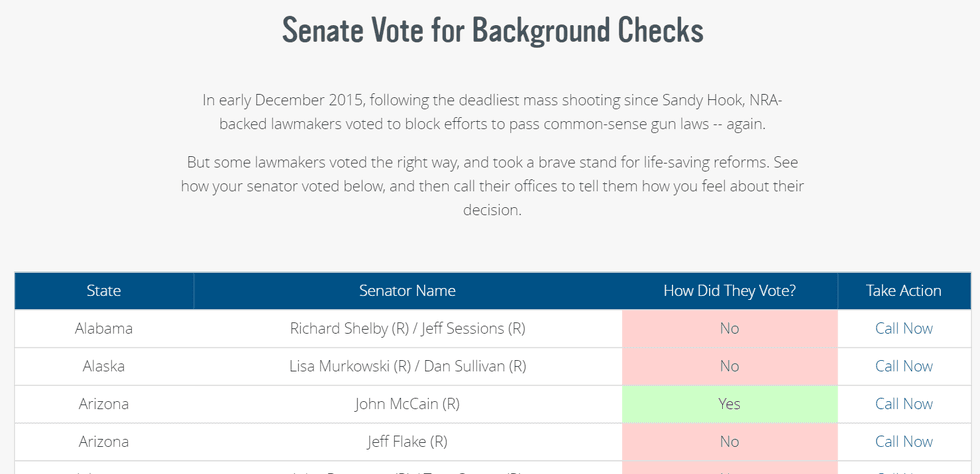
Task: Click the Alaska state cell
Action: click(x=104, y=366)
